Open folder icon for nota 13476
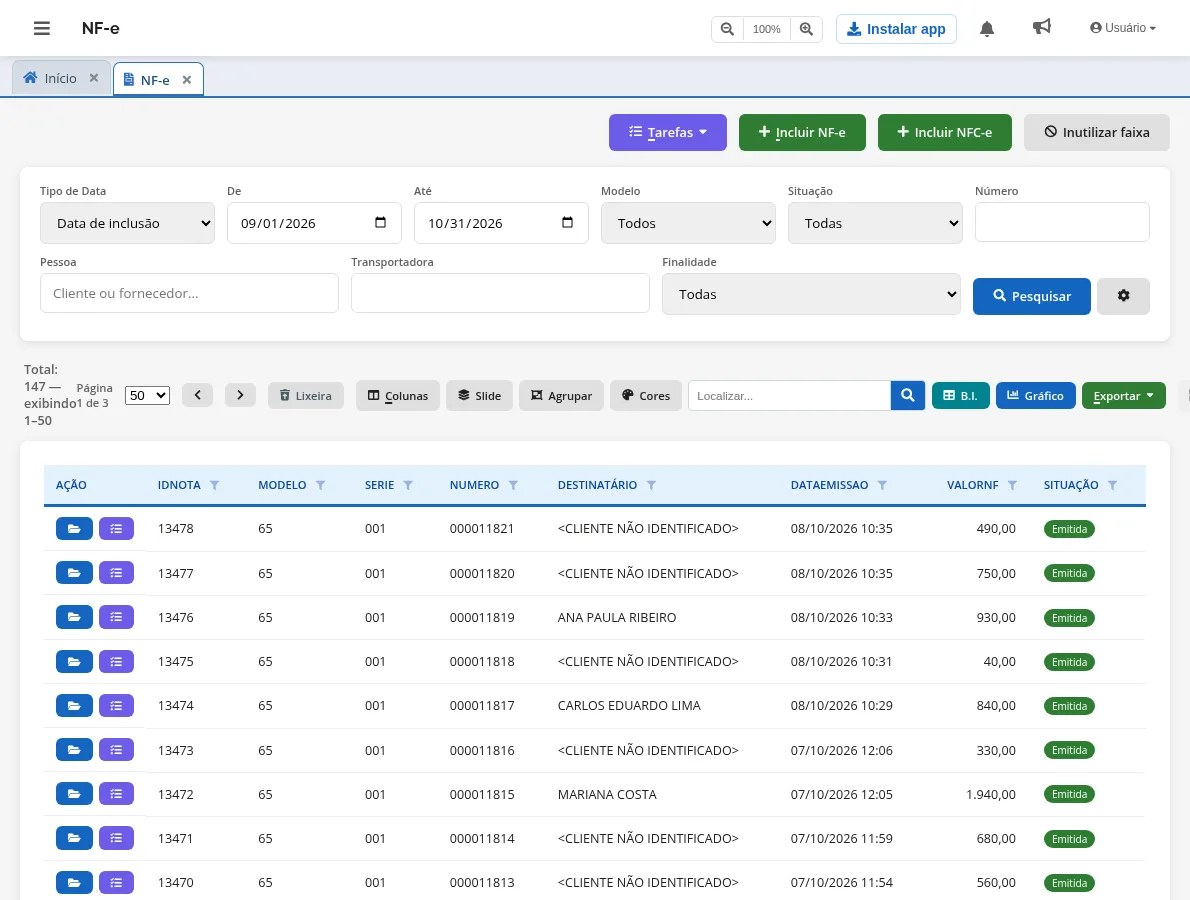 point(74,617)
